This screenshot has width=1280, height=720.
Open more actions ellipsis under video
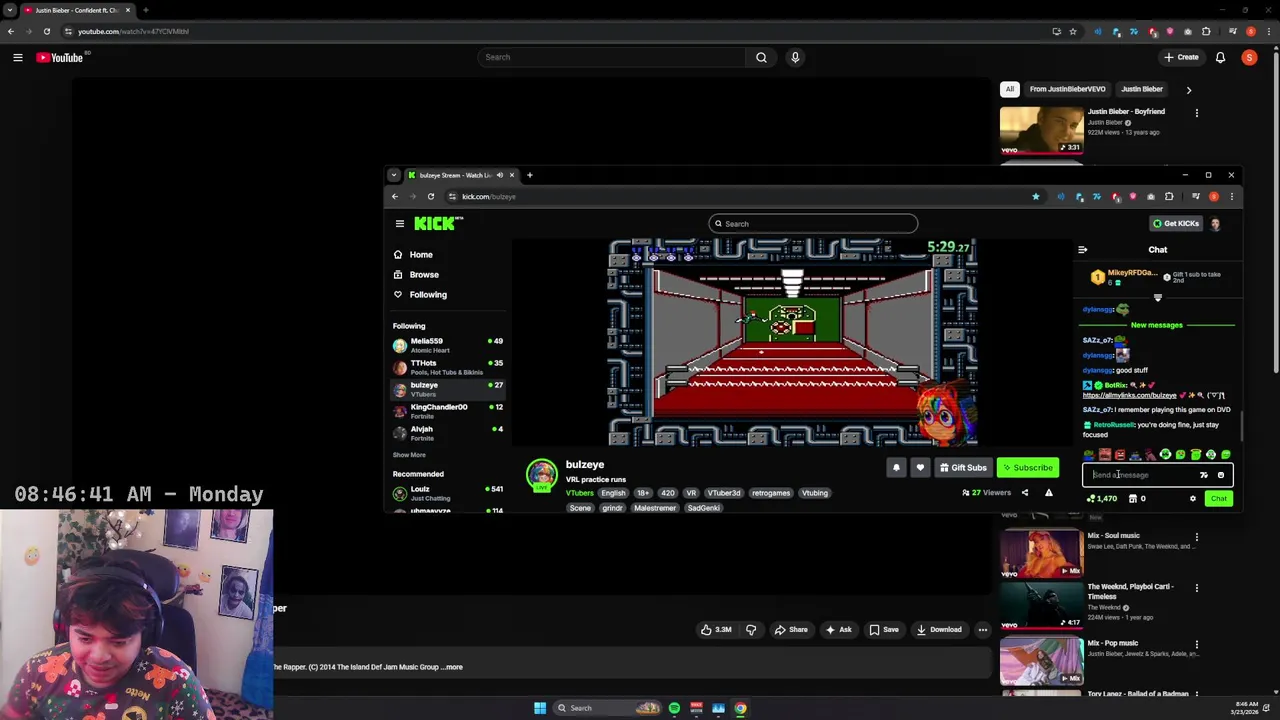coord(982,630)
